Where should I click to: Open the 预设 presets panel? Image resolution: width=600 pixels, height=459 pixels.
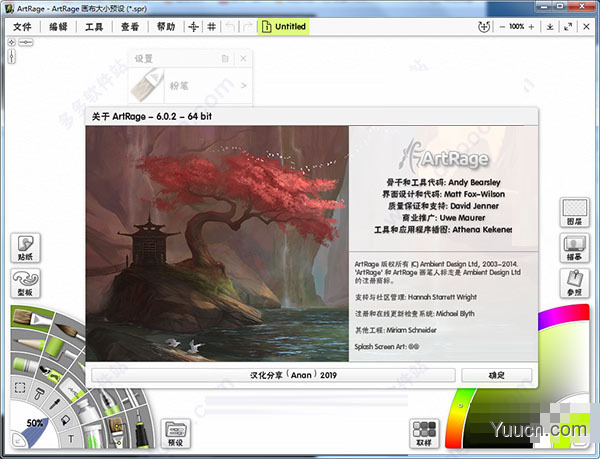(x=176, y=433)
